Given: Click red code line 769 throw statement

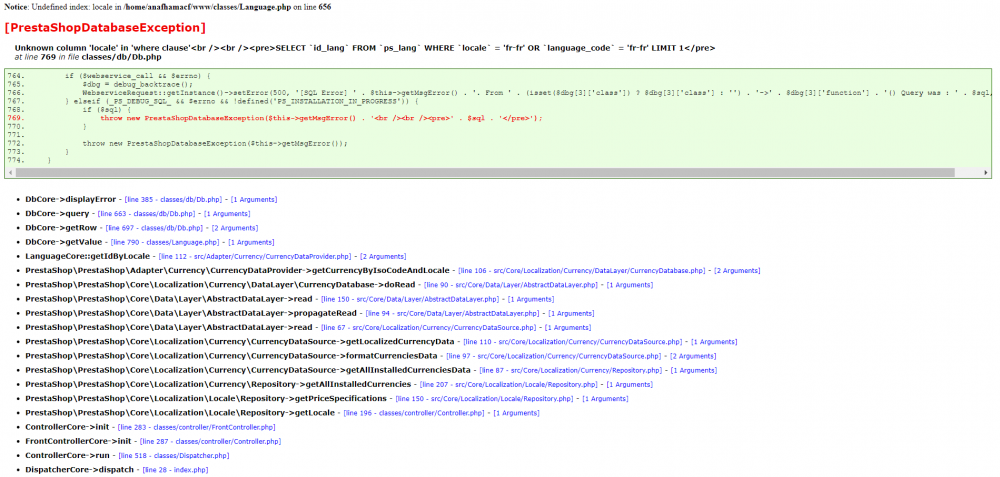Looking at the screenshot, I should coord(321,118).
